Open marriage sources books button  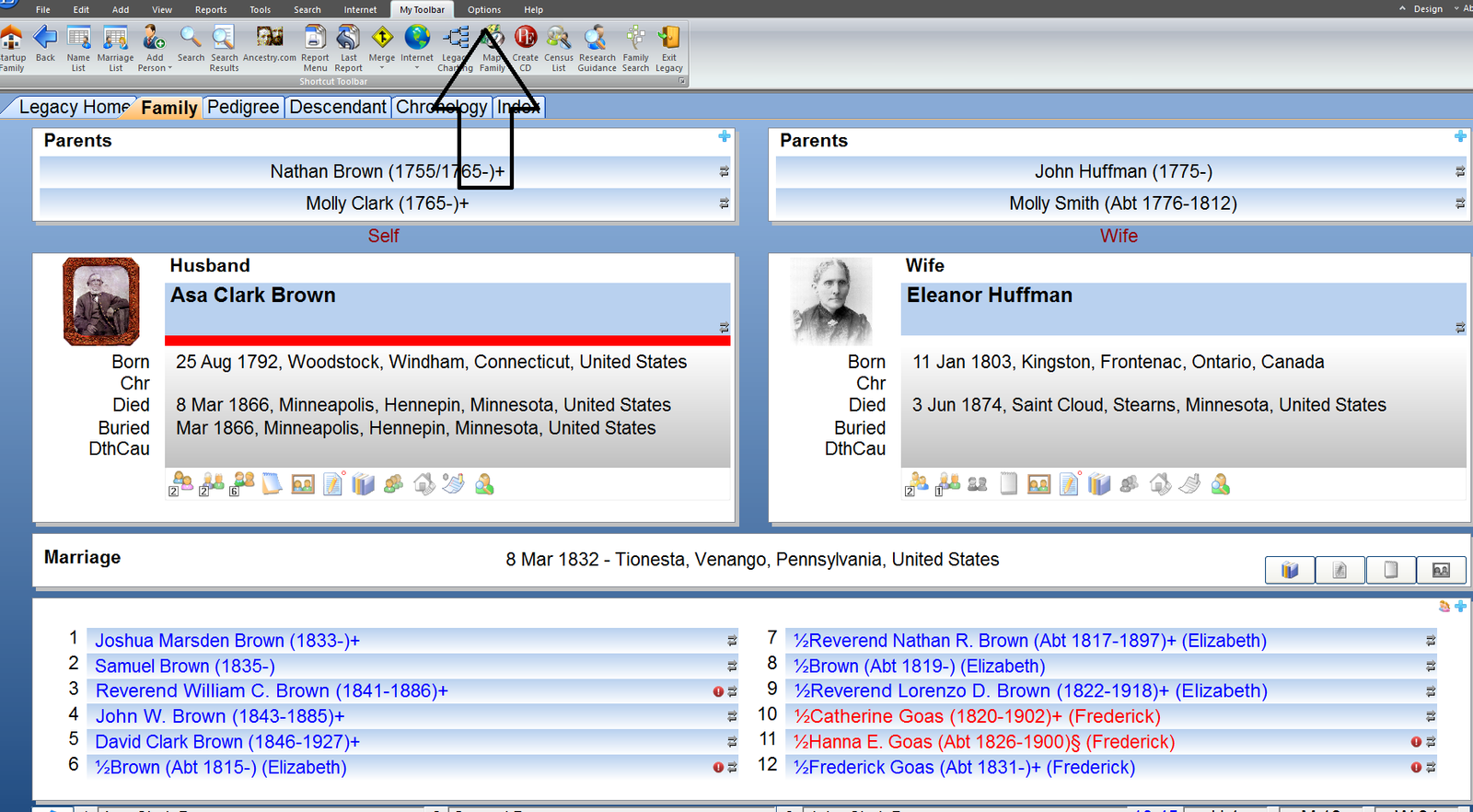point(1290,570)
